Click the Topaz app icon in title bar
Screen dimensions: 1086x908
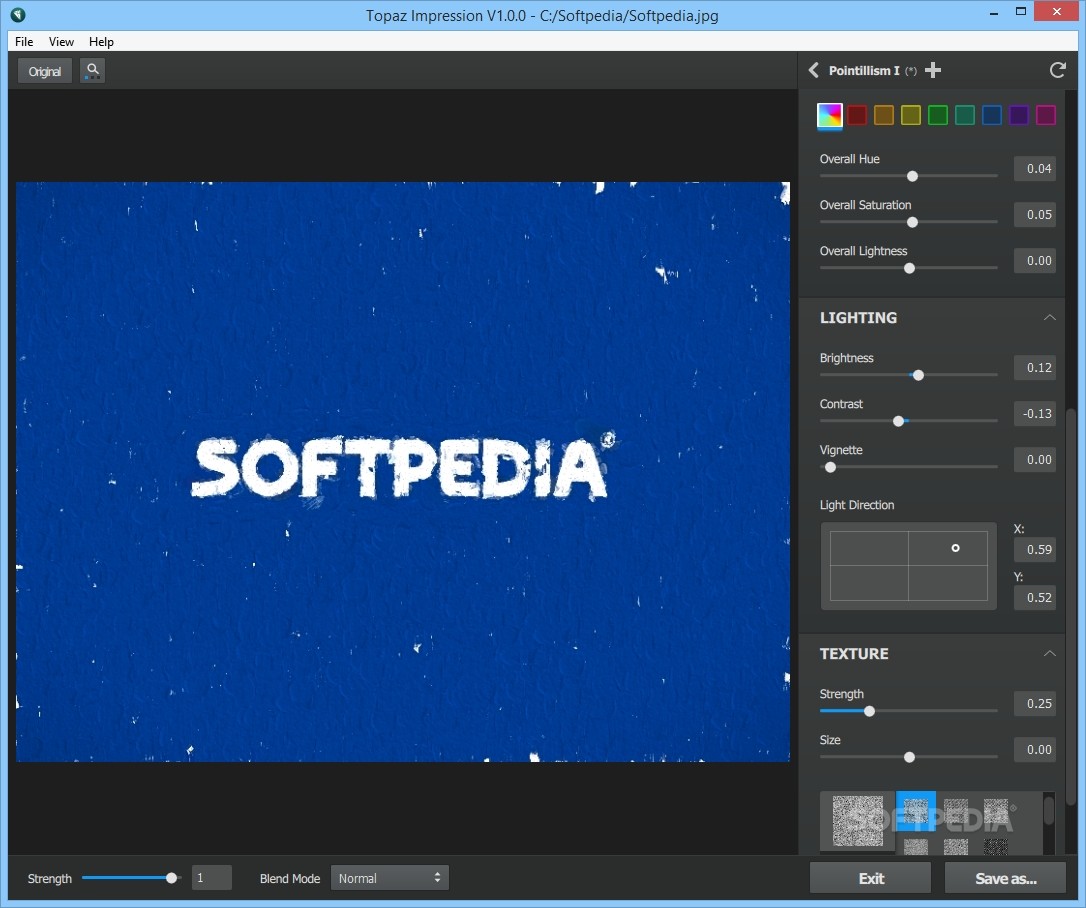pos(18,14)
